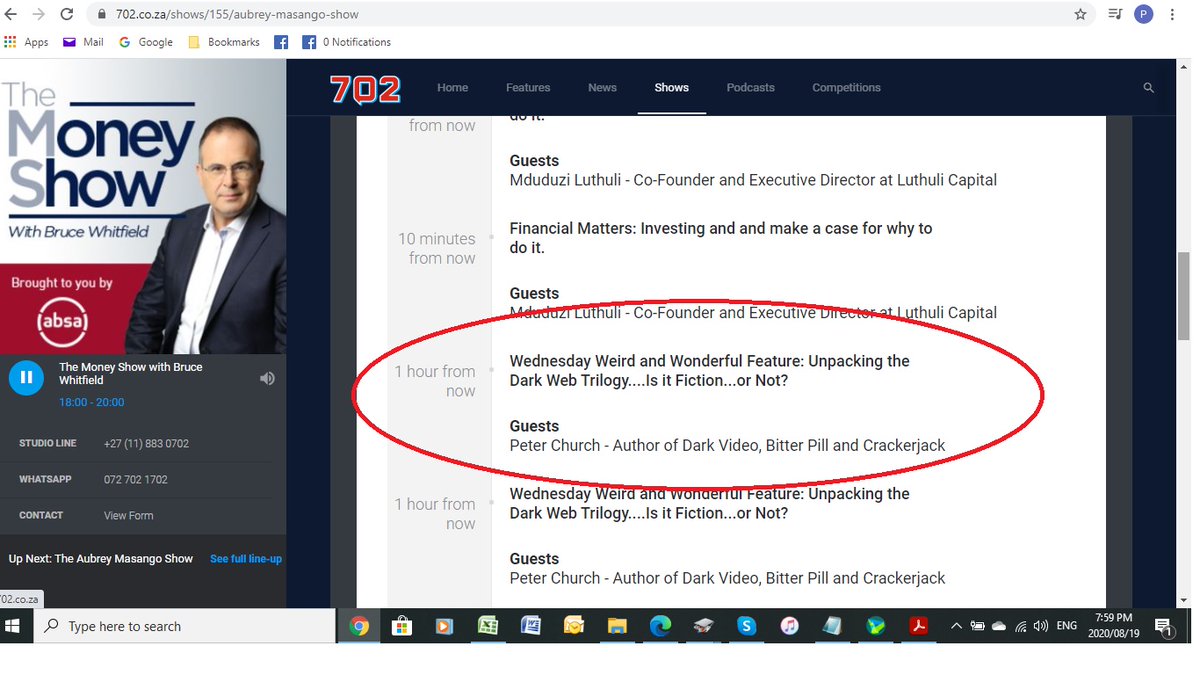Open Skype from the taskbar

[x=746, y=626]
